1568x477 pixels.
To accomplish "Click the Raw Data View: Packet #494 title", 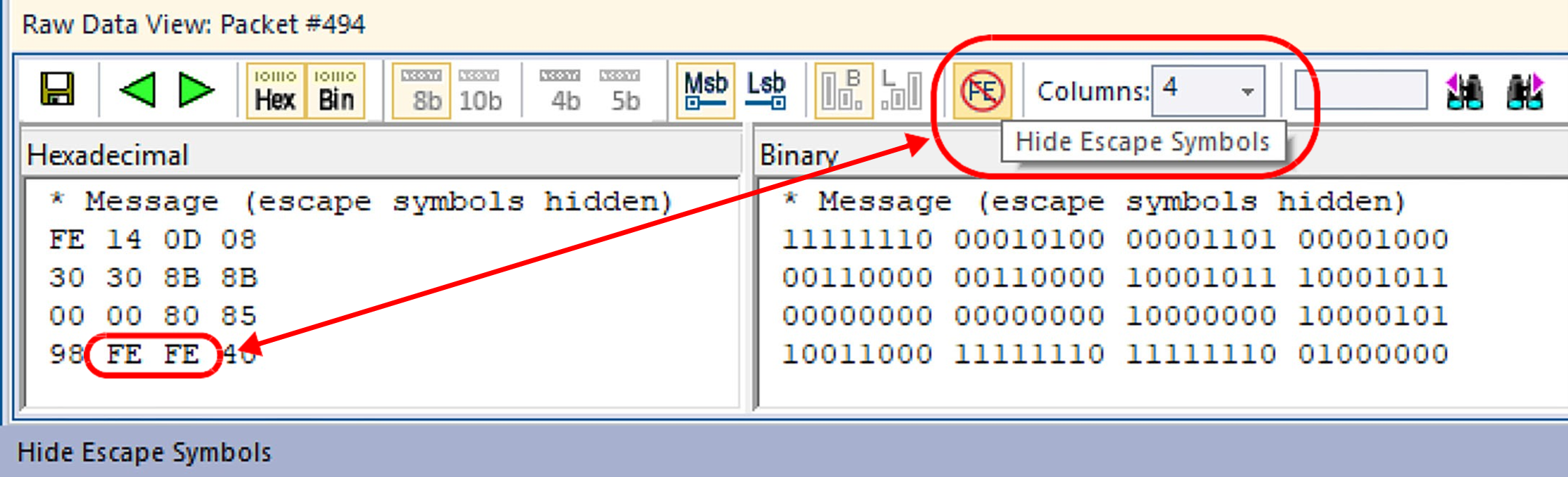I will [193, 25].
